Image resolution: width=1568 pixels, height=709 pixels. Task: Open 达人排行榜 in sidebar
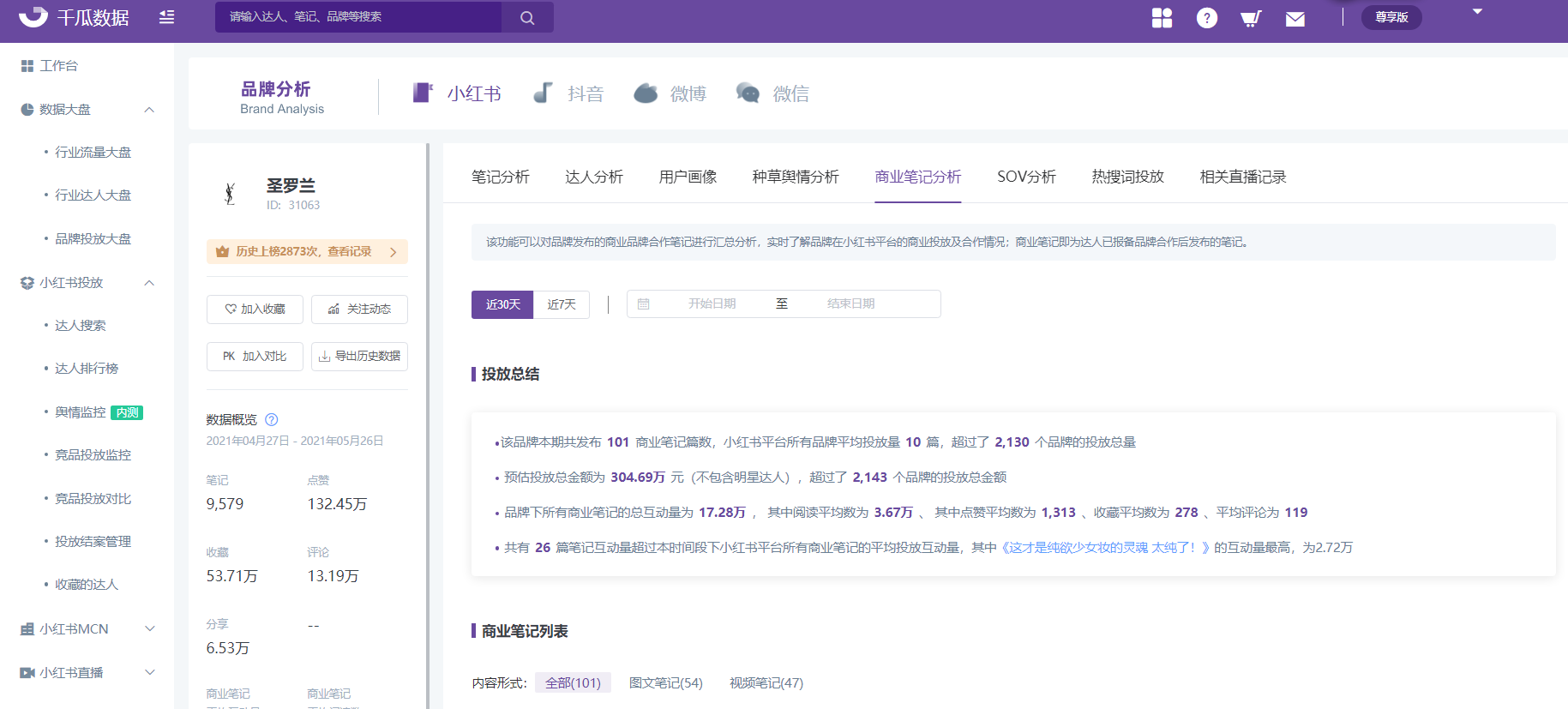pos(87,369)
